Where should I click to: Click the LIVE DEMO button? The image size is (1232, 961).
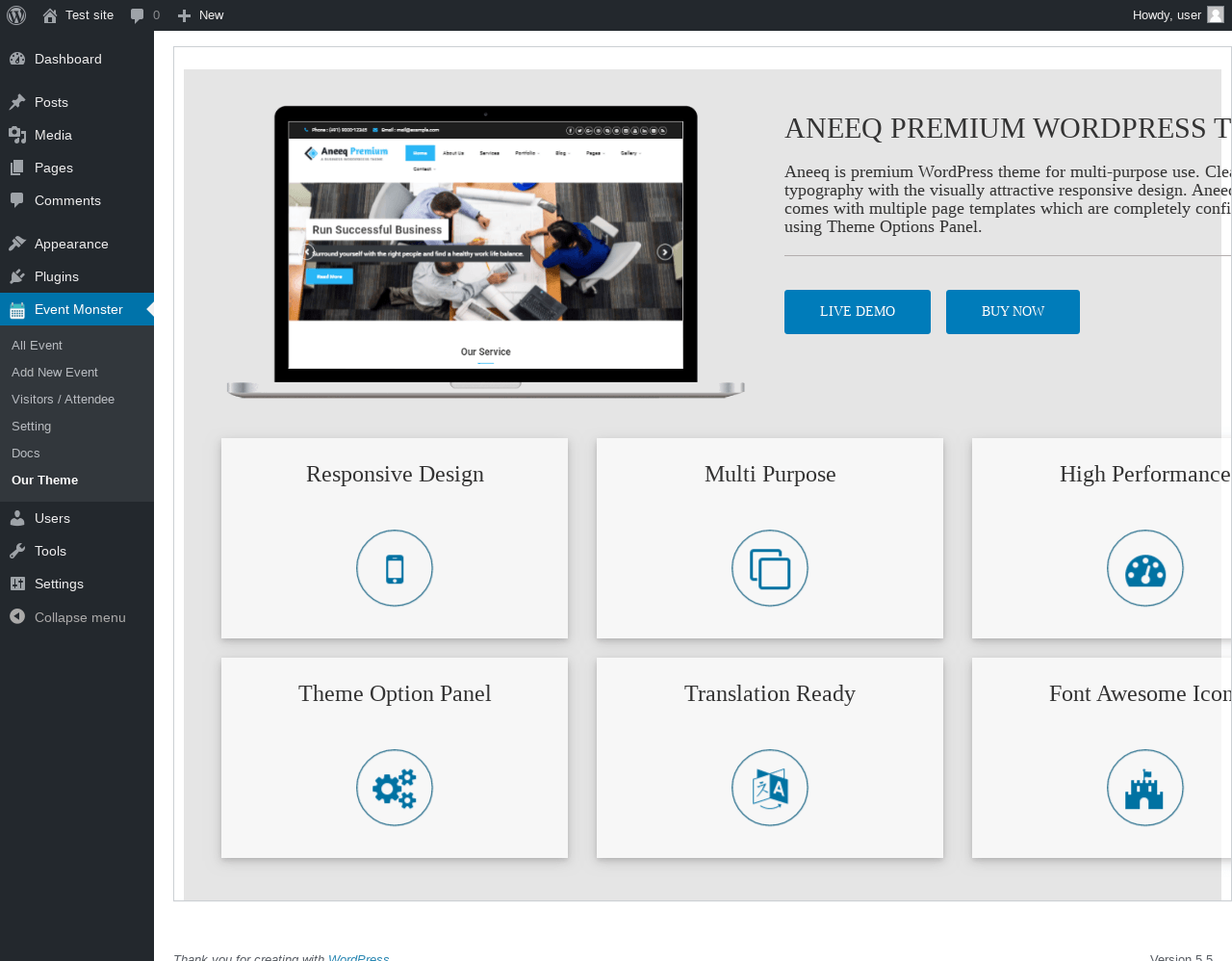[x=858, y=312]
